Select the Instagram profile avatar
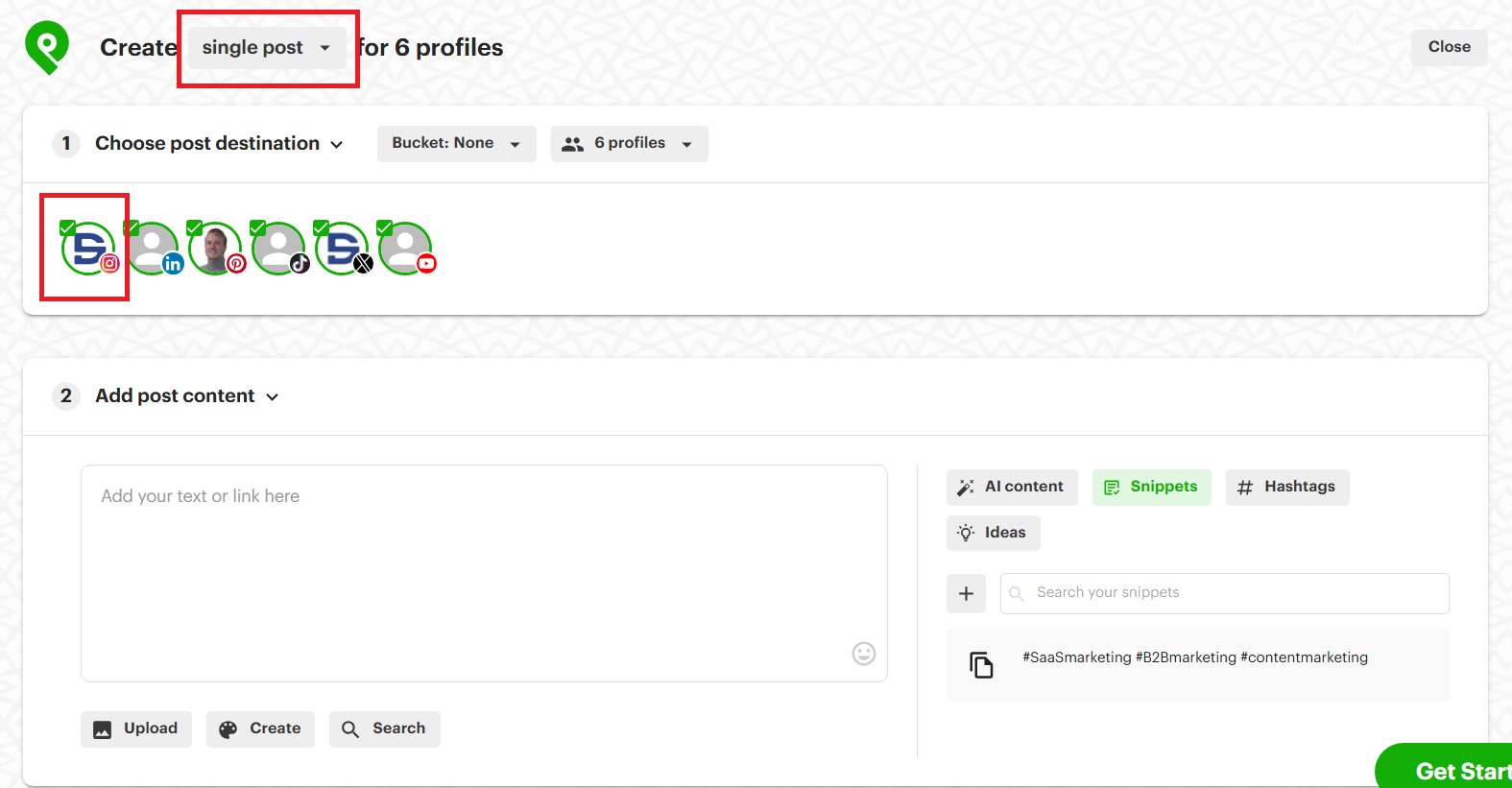1512x788 pixels. 88,250
